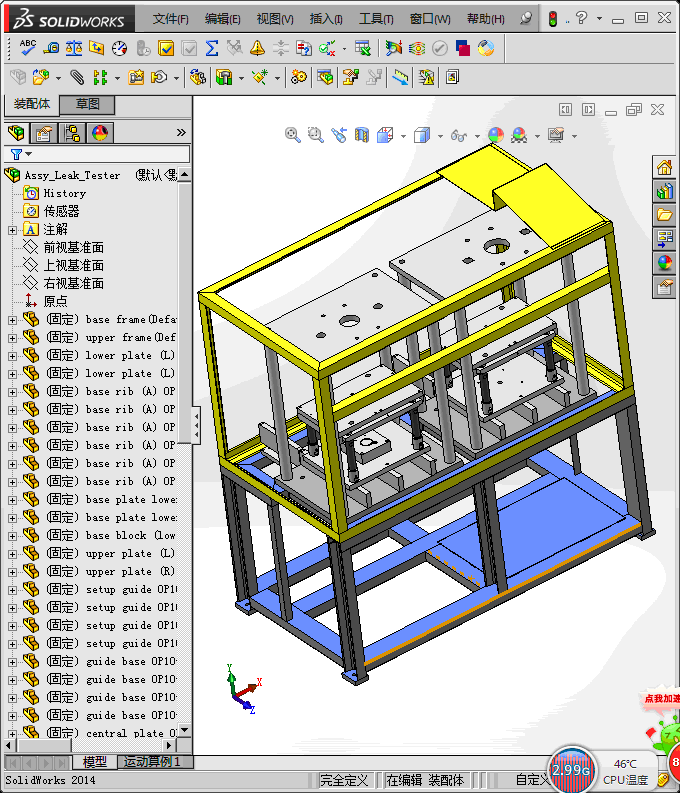The image size is (680, 793).
Task: Open the hide/show items glasses dropdown
Action: 477,136
